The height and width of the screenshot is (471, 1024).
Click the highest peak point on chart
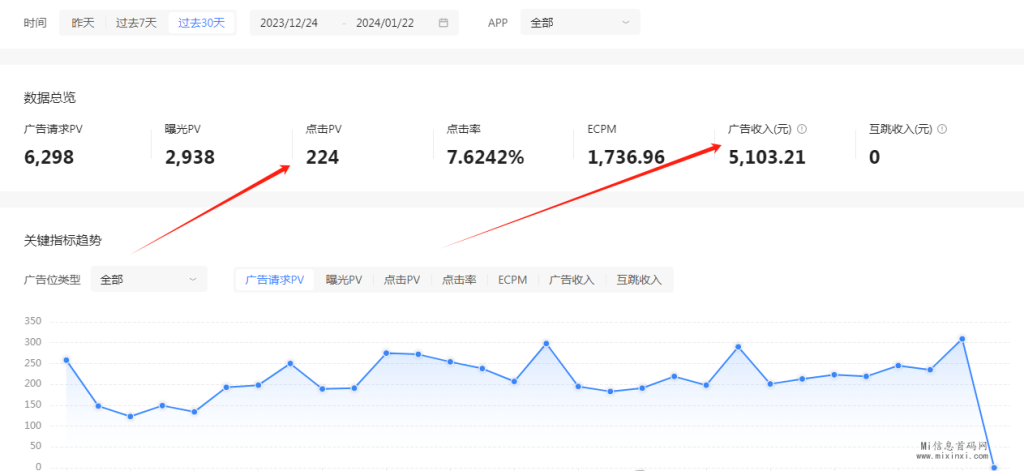click(962, 339)
